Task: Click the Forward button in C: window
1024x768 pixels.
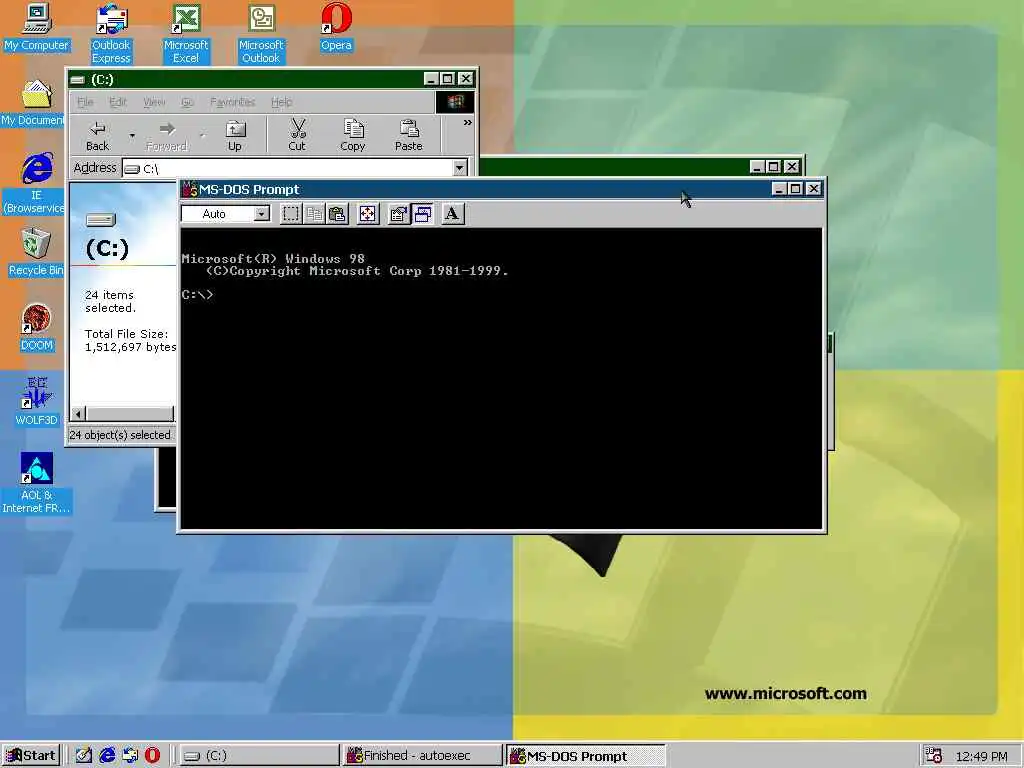Action: click(167, 136)
